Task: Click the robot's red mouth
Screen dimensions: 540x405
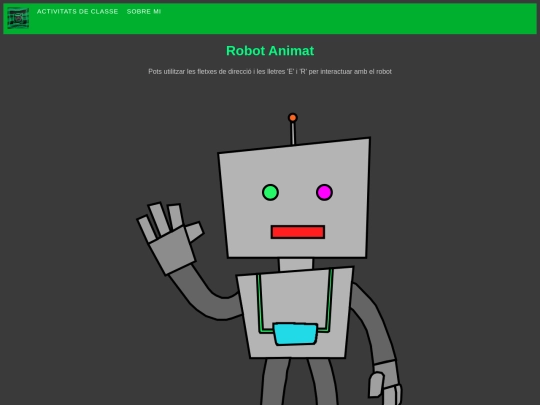Action: tap(298, 232)
